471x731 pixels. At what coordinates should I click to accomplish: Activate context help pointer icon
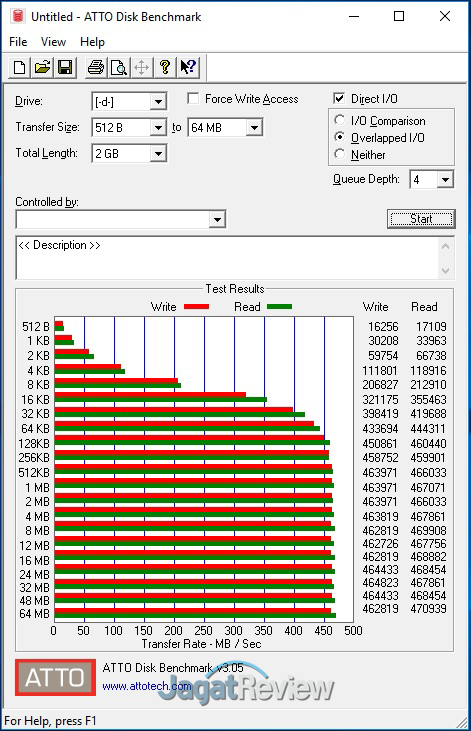point(188,68)
